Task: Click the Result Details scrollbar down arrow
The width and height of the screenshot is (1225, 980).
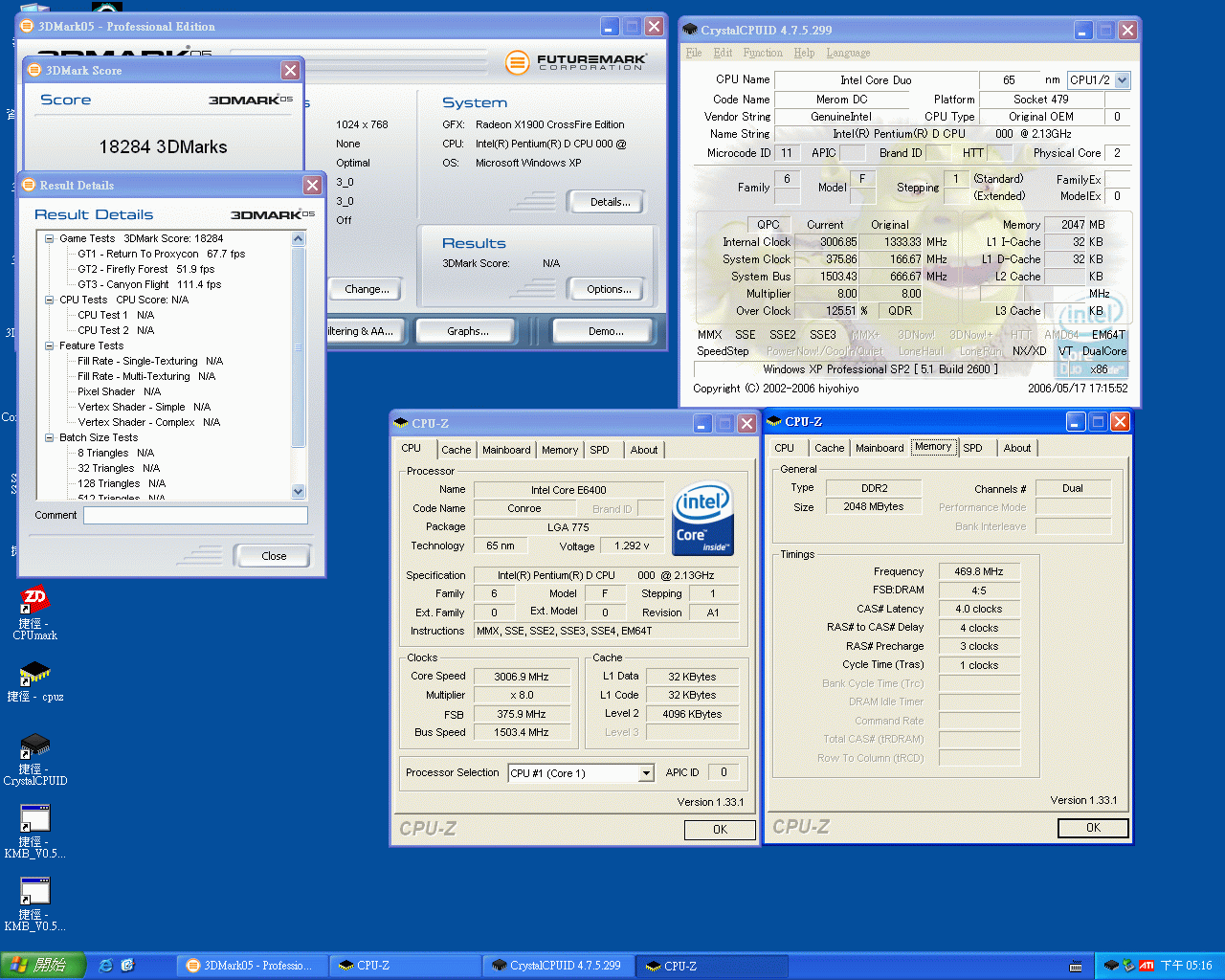Action: pos(298,491)
